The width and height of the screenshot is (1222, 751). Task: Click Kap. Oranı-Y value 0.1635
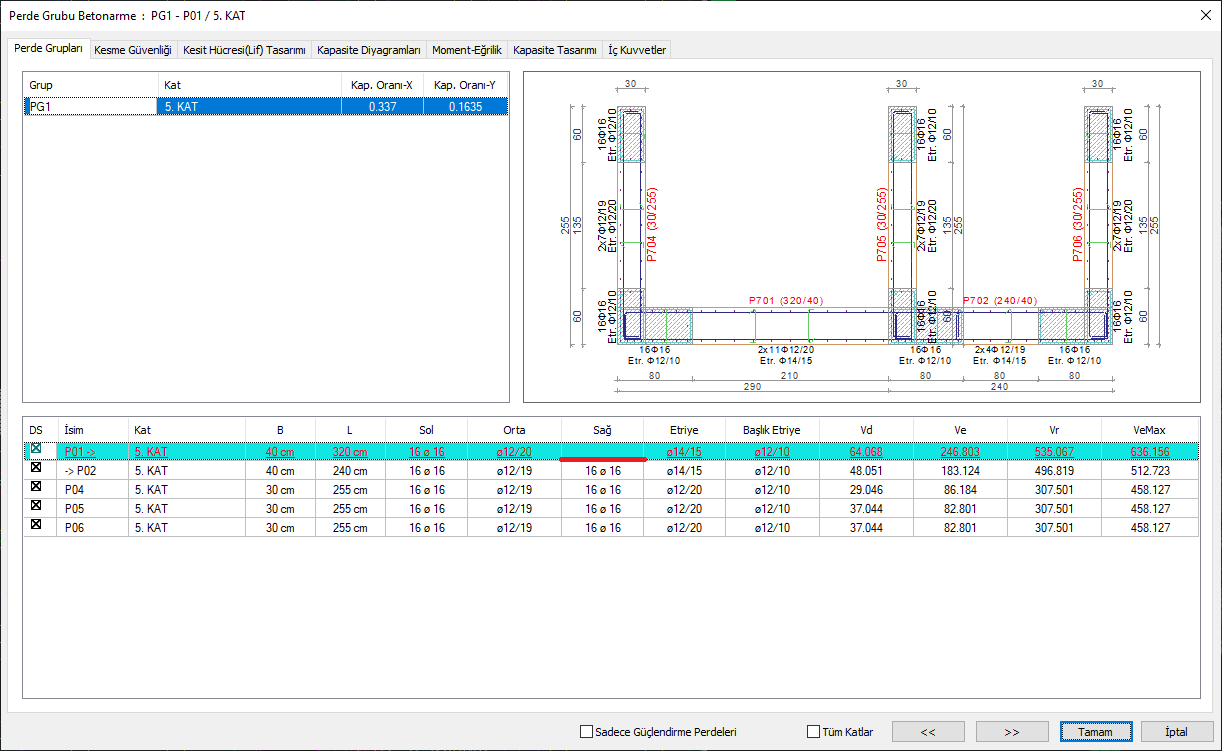[465, 106]
